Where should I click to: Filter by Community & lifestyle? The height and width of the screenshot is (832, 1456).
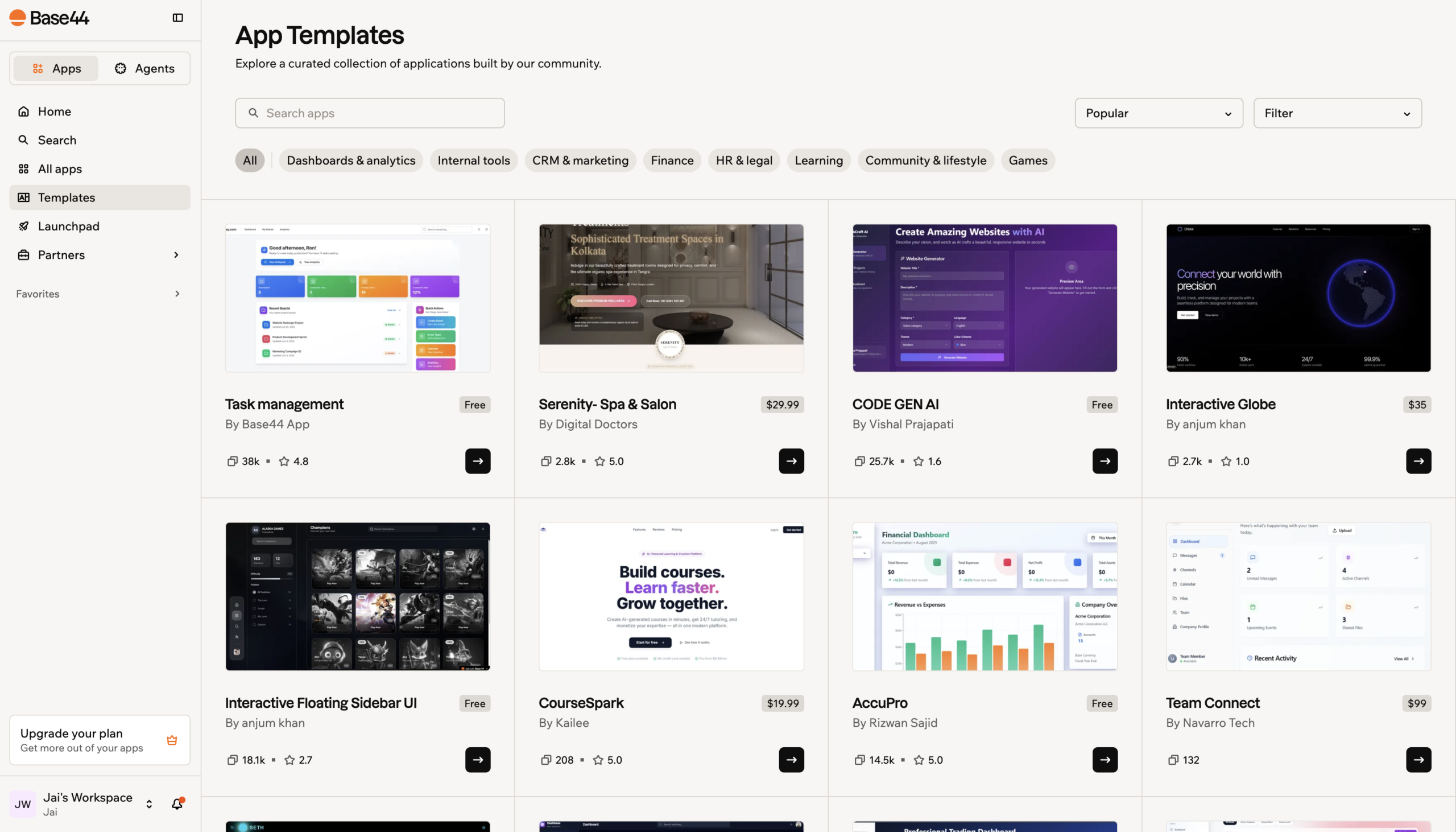925,160
